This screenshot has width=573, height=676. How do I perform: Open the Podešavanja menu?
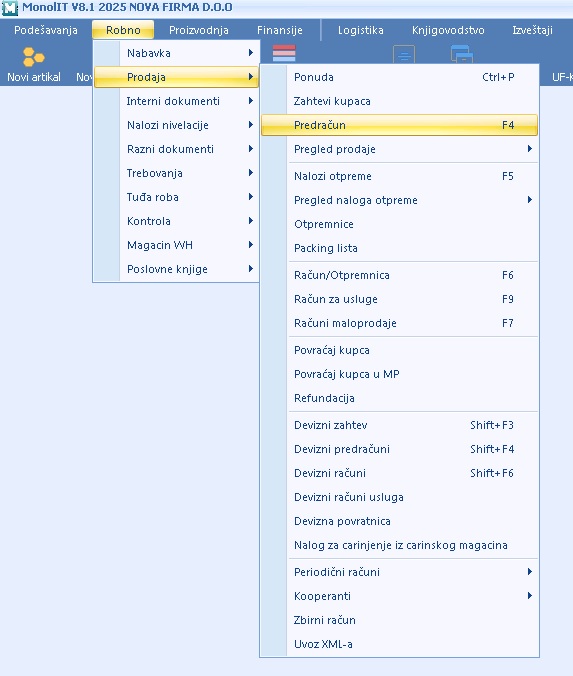point(46,30)
